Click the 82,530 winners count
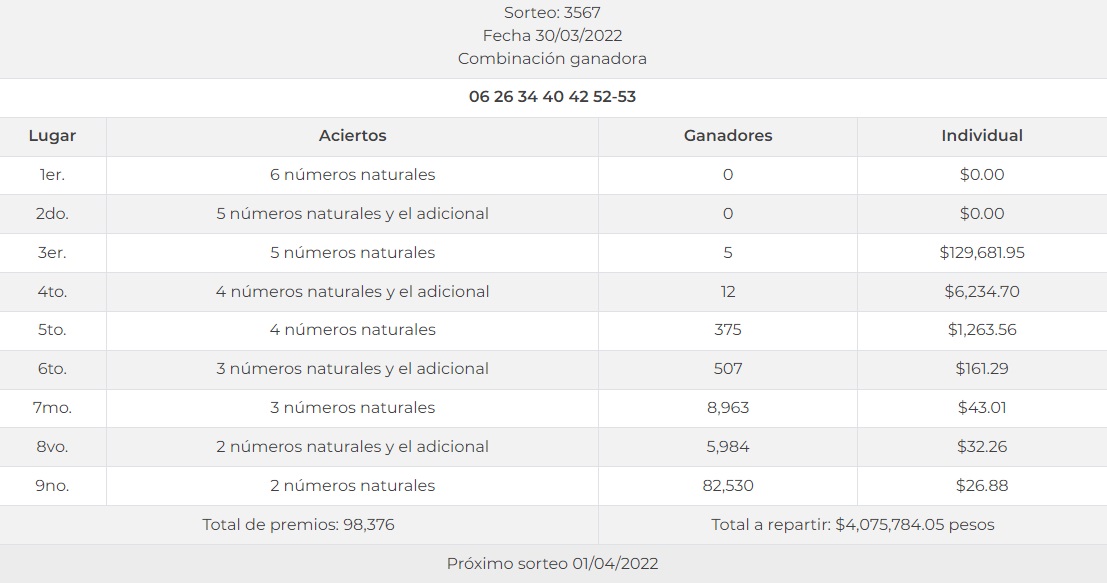1107x583 pixels. [x=727, y=486]
